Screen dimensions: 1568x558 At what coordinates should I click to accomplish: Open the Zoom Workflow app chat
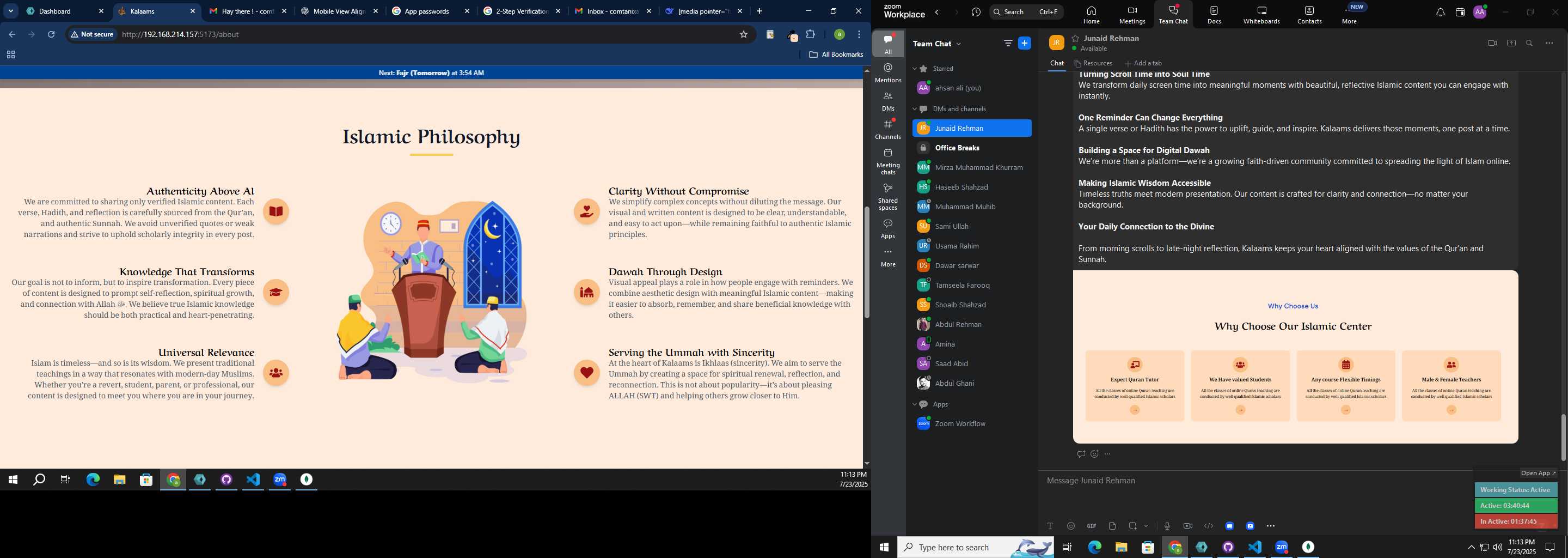[x=971, y=424]
